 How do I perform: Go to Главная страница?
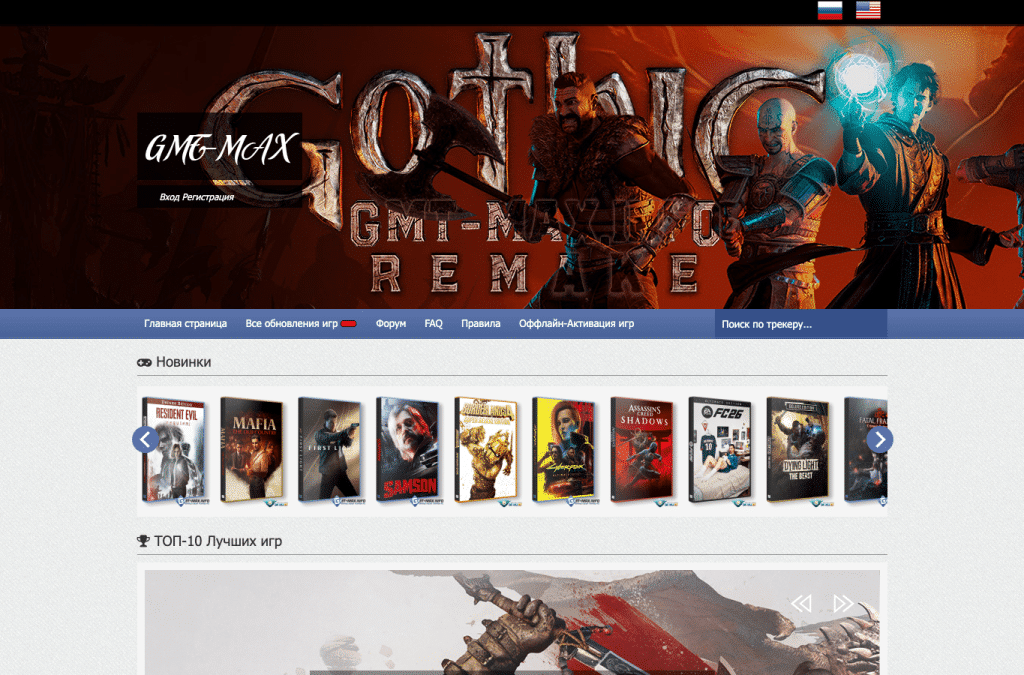coord(185,323)
